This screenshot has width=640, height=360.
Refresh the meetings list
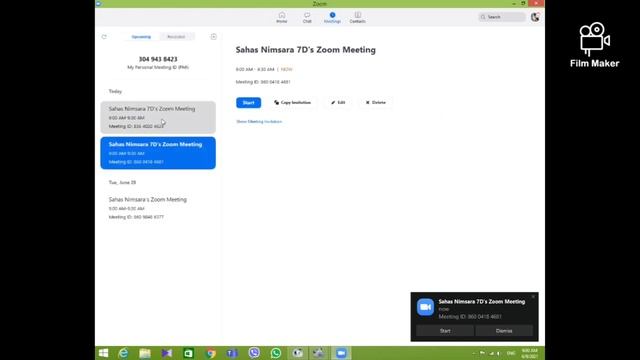pos(104,37)
